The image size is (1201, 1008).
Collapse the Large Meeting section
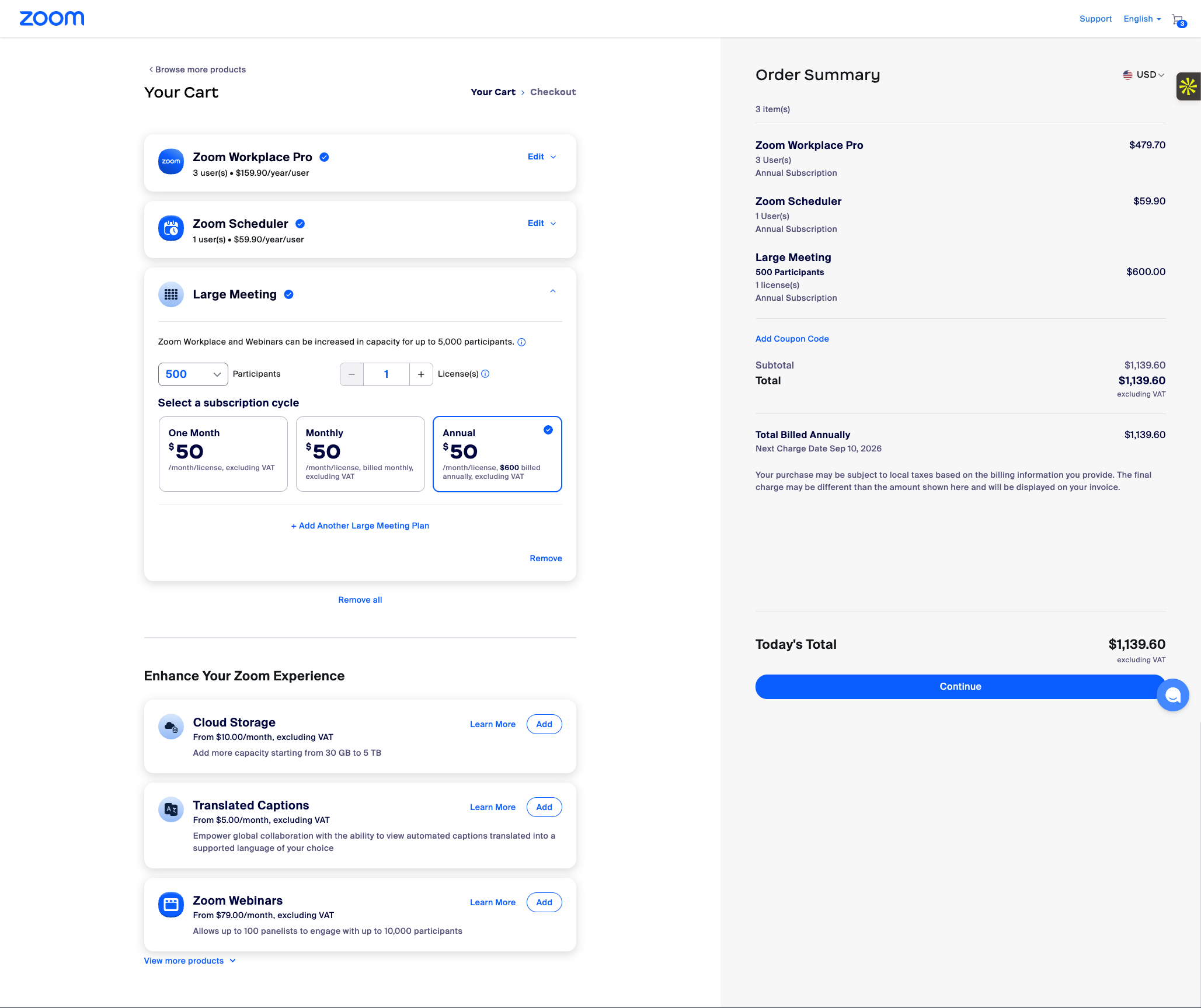[x=553, y=291]
